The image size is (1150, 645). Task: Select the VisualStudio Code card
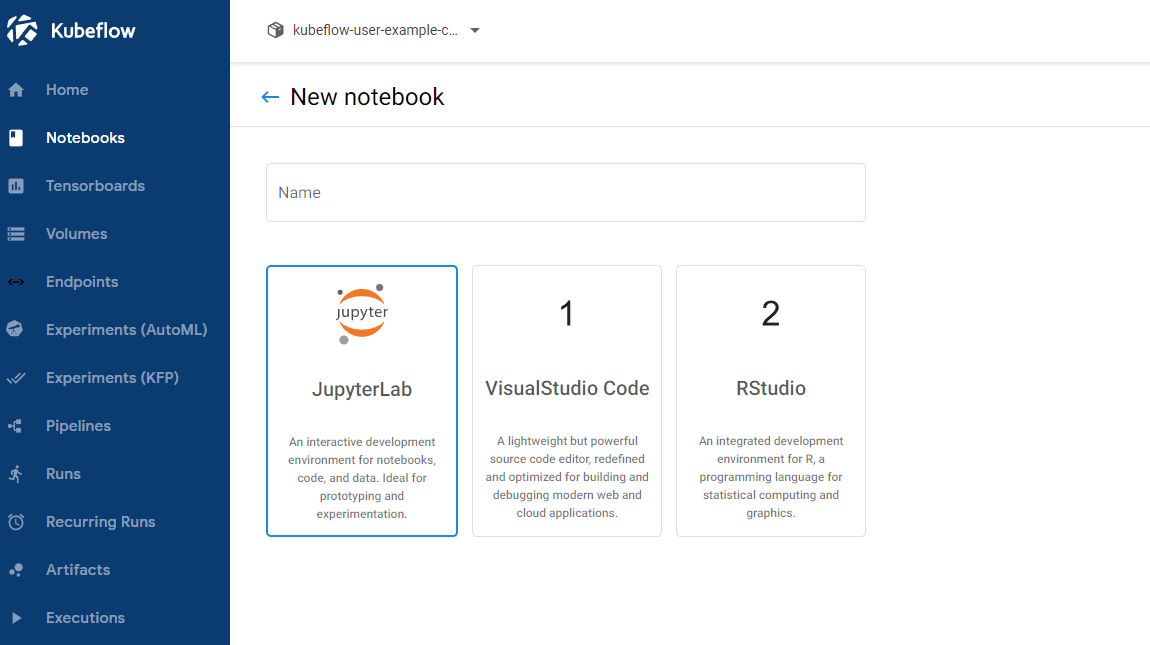click(567, 401)
